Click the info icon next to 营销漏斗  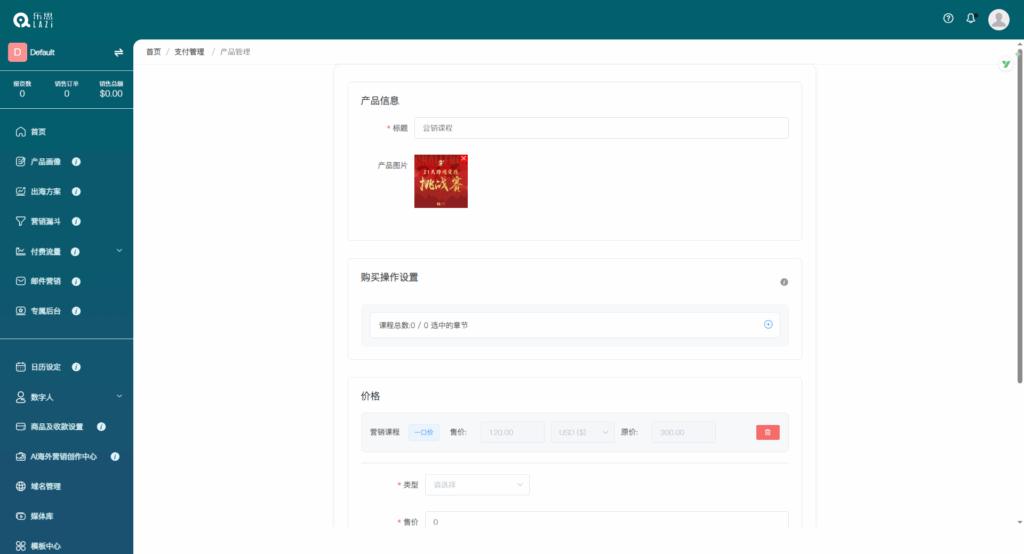[77, 222]
